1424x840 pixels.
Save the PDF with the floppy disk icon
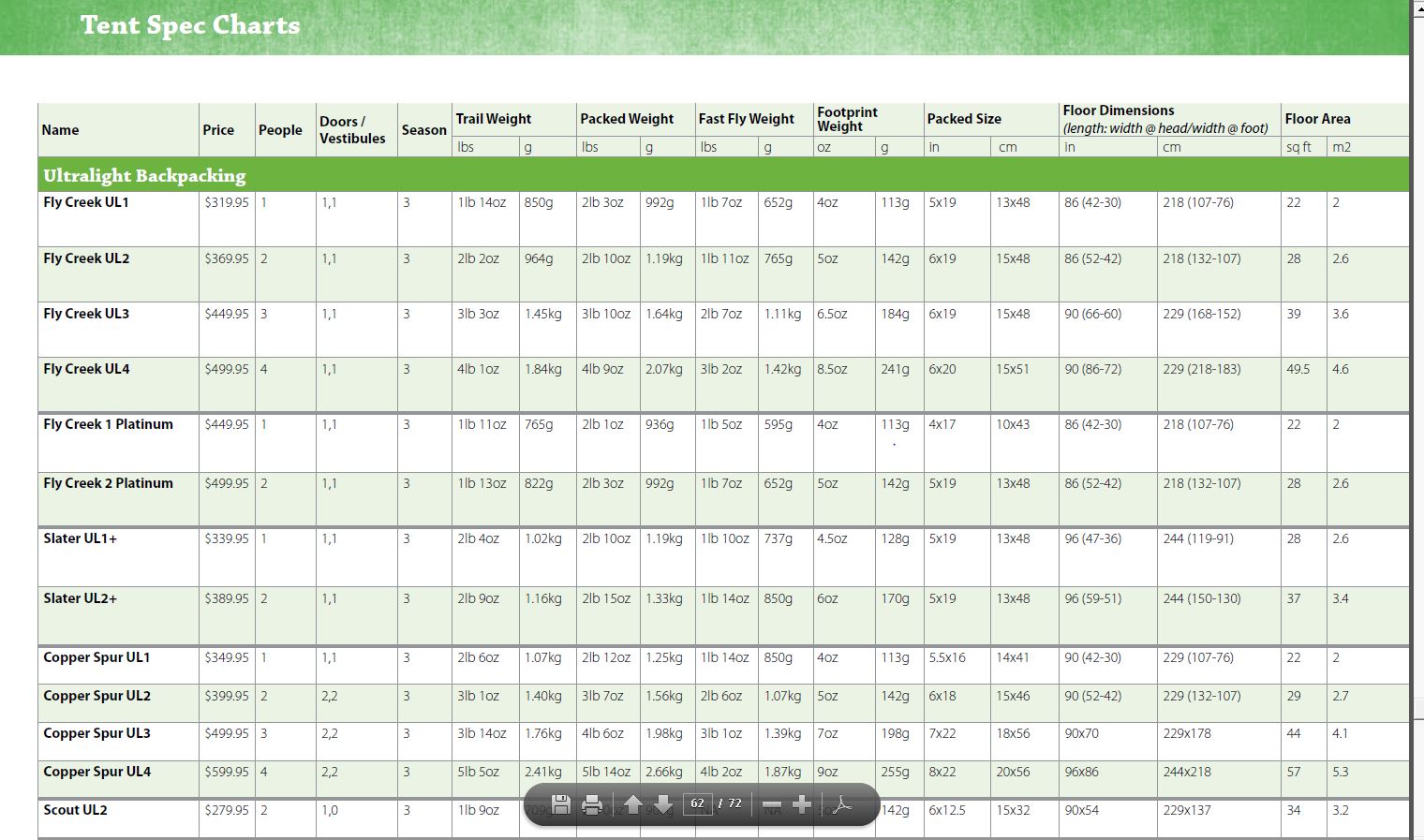[x=561, y=804]
